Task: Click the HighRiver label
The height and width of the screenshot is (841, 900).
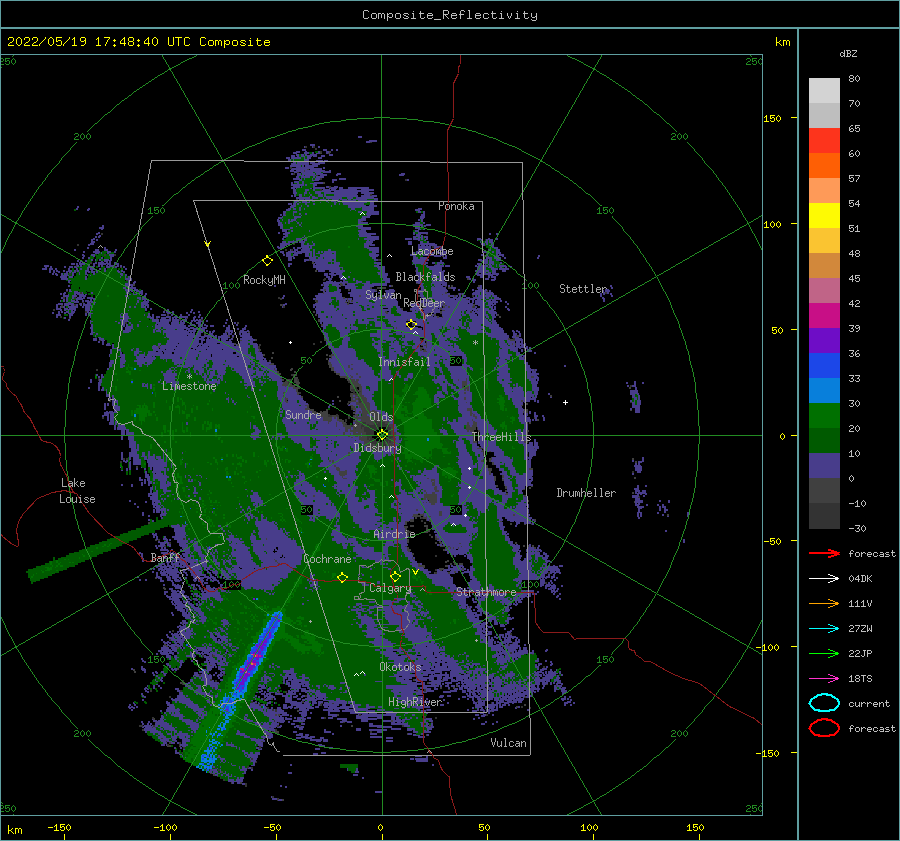Action: point(414,702)
